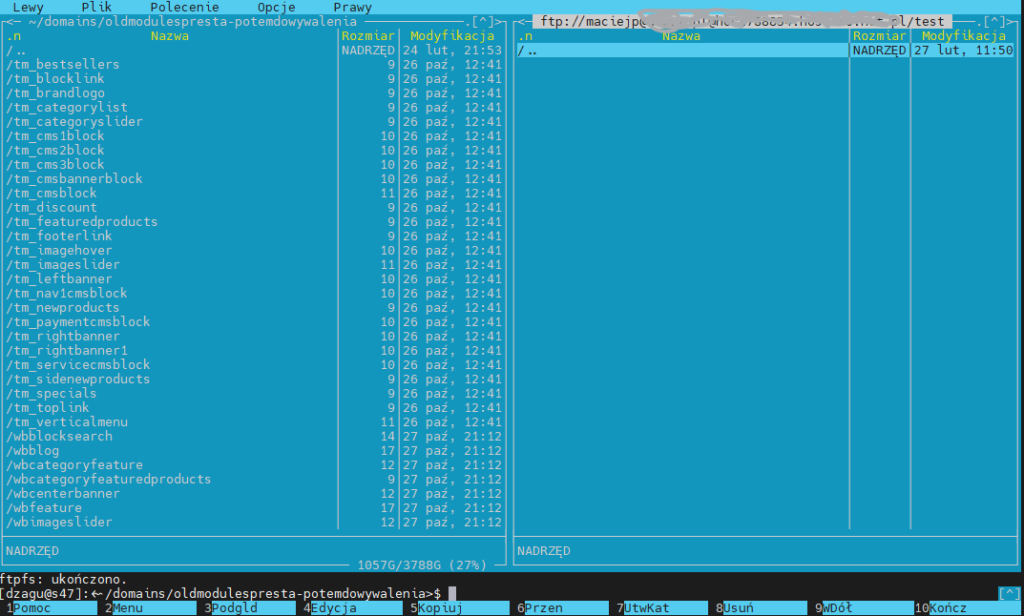Sort left panel by the Rozmiar column
This screenshot has height=616, width=1024.
coord(368,36)
